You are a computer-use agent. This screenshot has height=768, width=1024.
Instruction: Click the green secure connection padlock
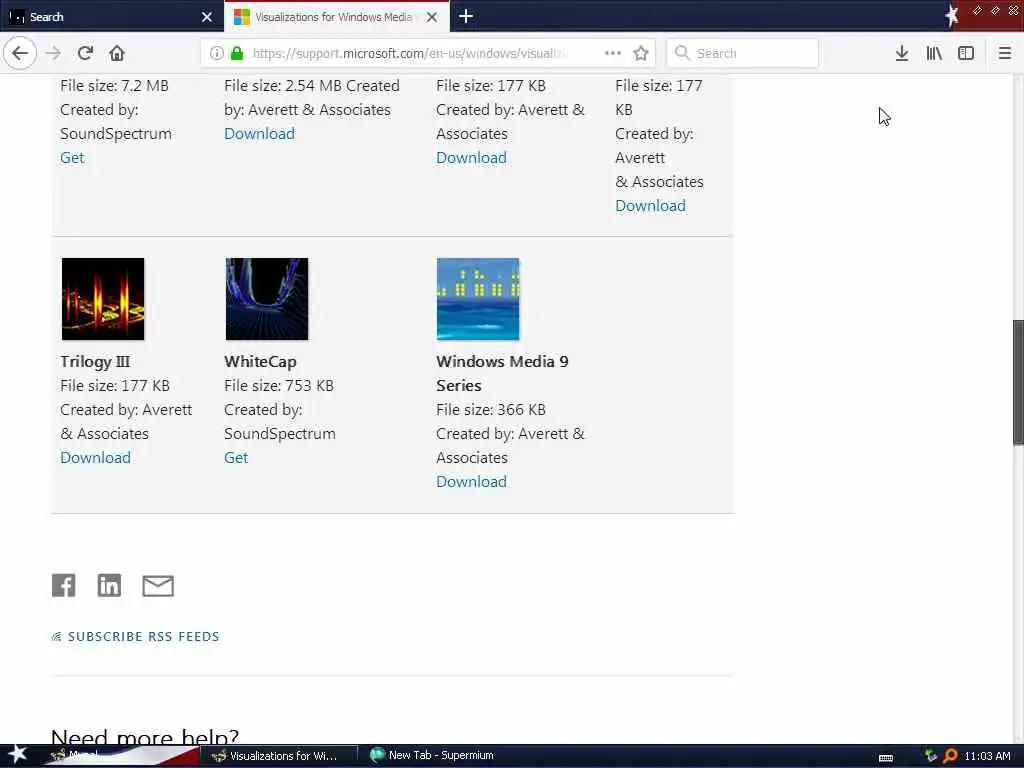[237, 53]
